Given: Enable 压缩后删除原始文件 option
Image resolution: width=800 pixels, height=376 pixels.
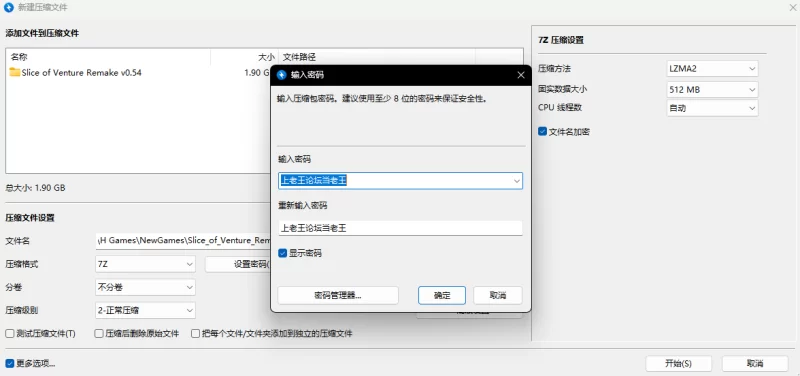Looking at the screenshot, I should point(99,334).
